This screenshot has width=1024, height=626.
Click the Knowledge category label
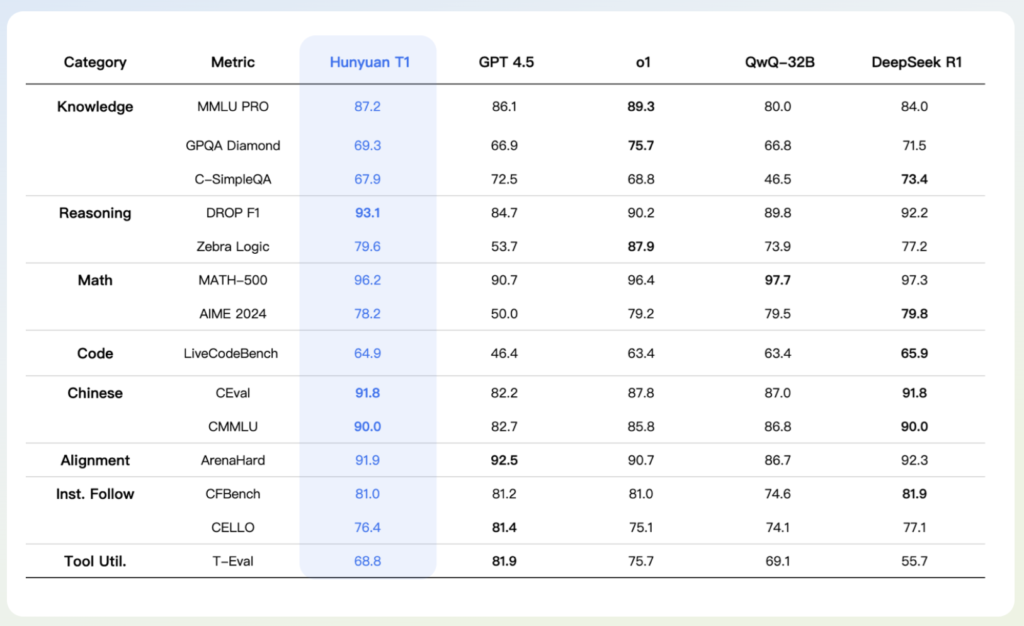tap(95, 107)
